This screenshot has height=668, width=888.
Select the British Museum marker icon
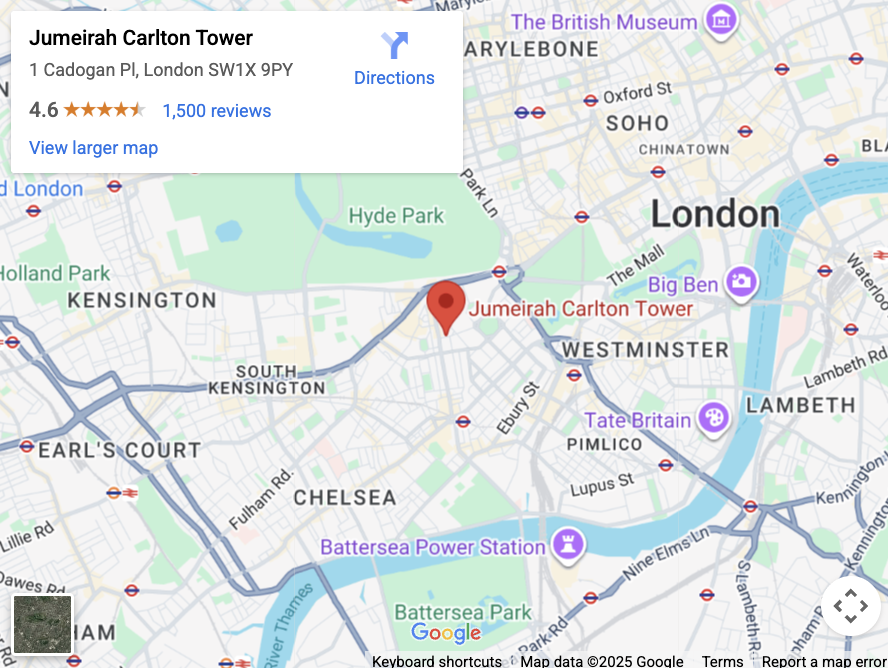pyautogui.click(x=721, y=21)
